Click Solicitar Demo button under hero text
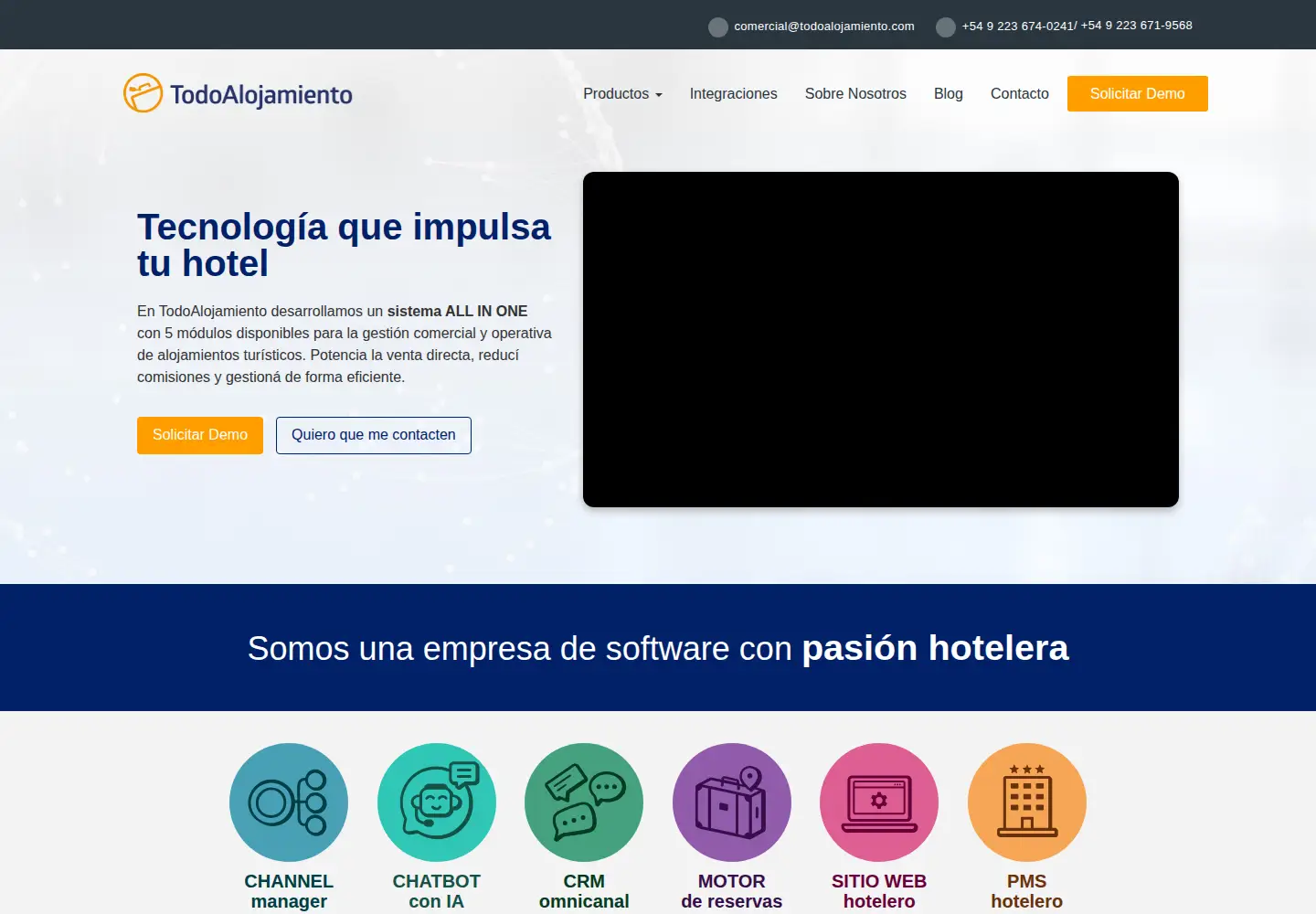The image size is (1316, 914). point(200,435)
